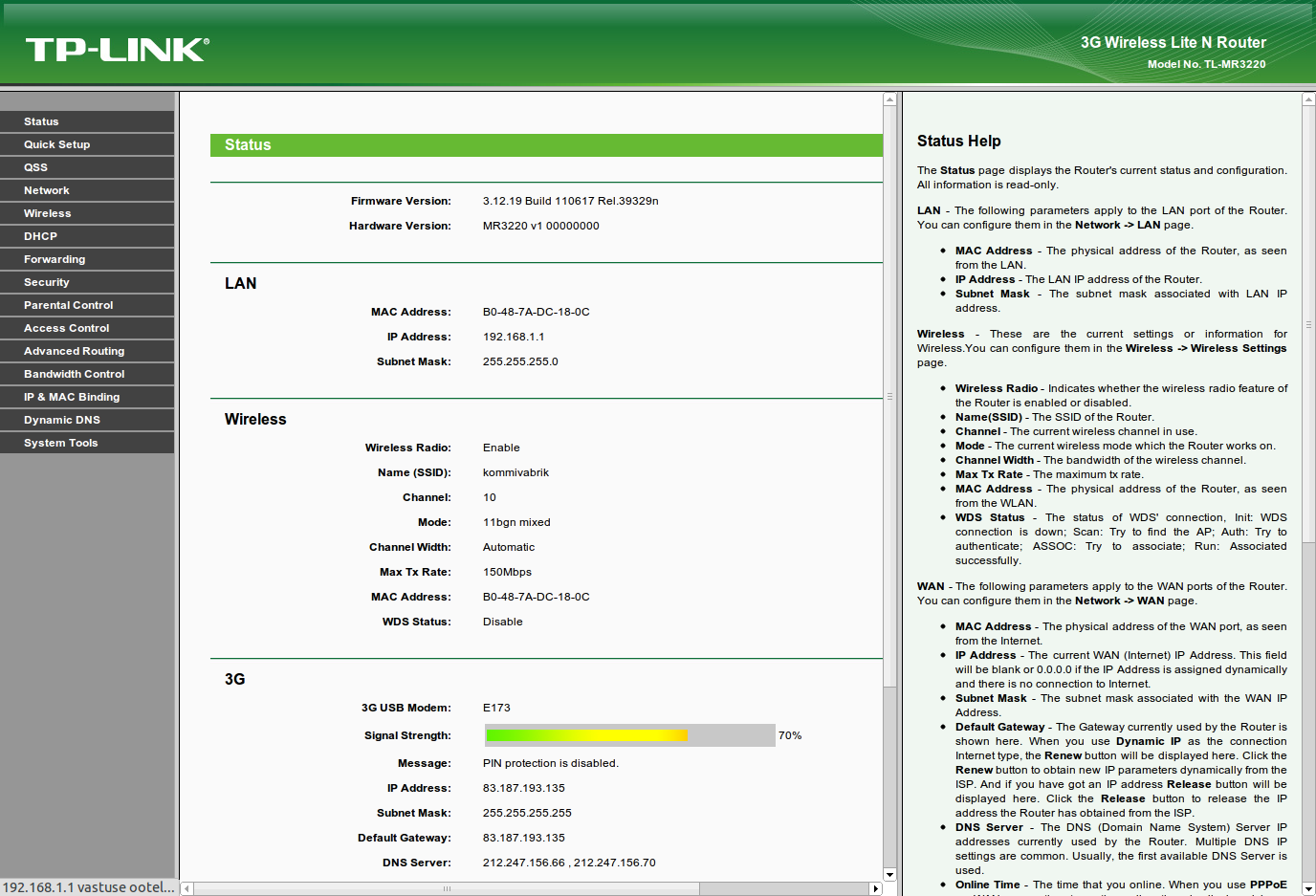The image size is (1316, 896).
Task: Open the Security menu item
Action: click(87, 282)
